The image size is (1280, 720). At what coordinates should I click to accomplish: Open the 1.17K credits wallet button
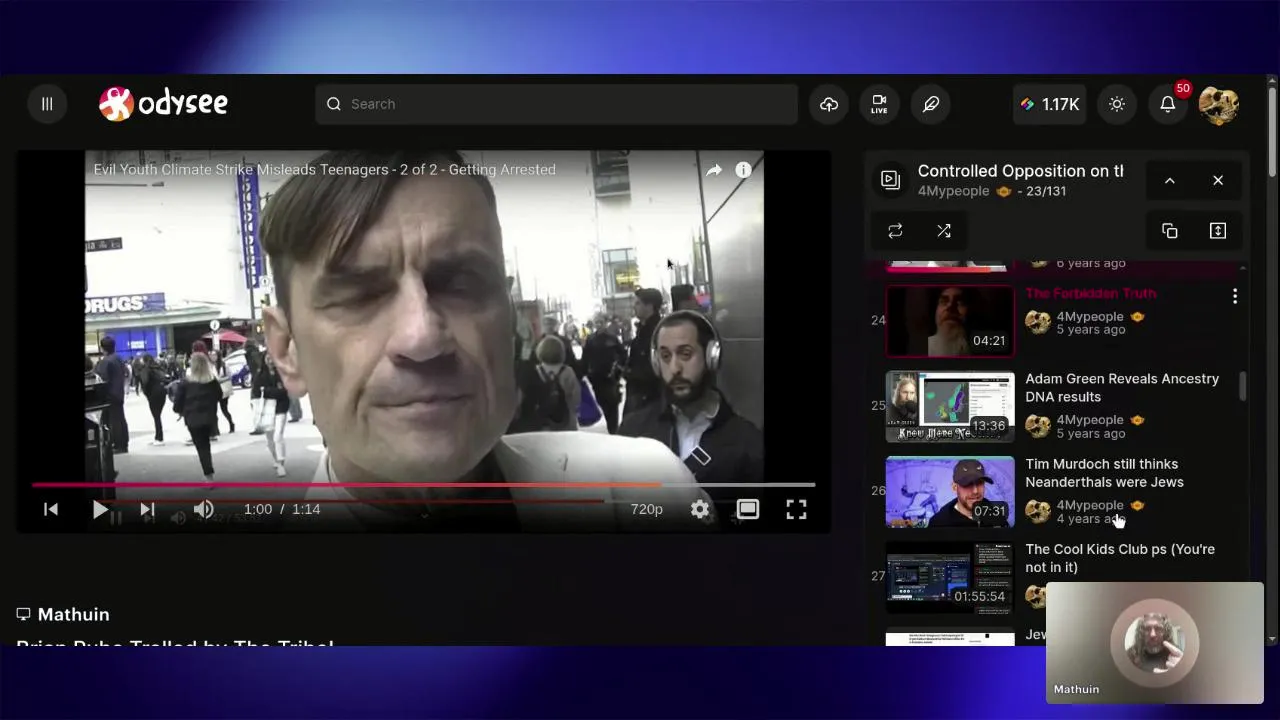[1050, 104]
